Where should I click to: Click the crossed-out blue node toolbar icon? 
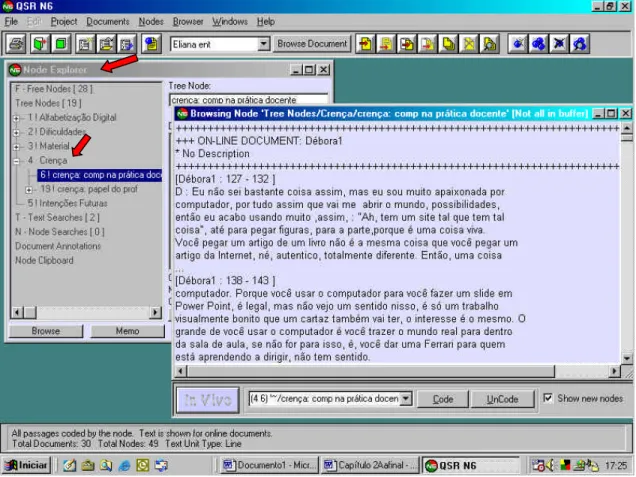[559, 43]
